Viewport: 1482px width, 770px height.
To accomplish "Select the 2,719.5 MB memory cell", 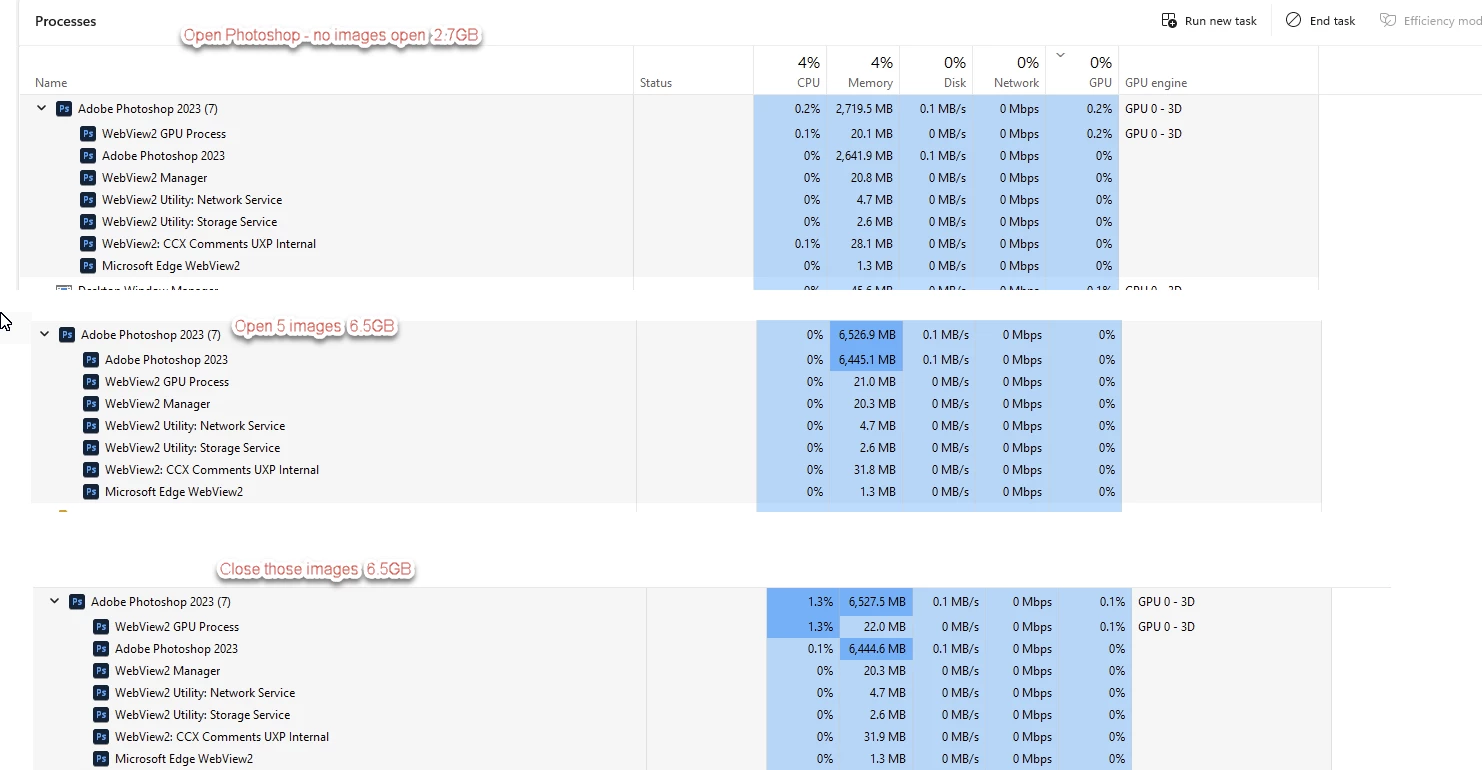I will [864, 109].
